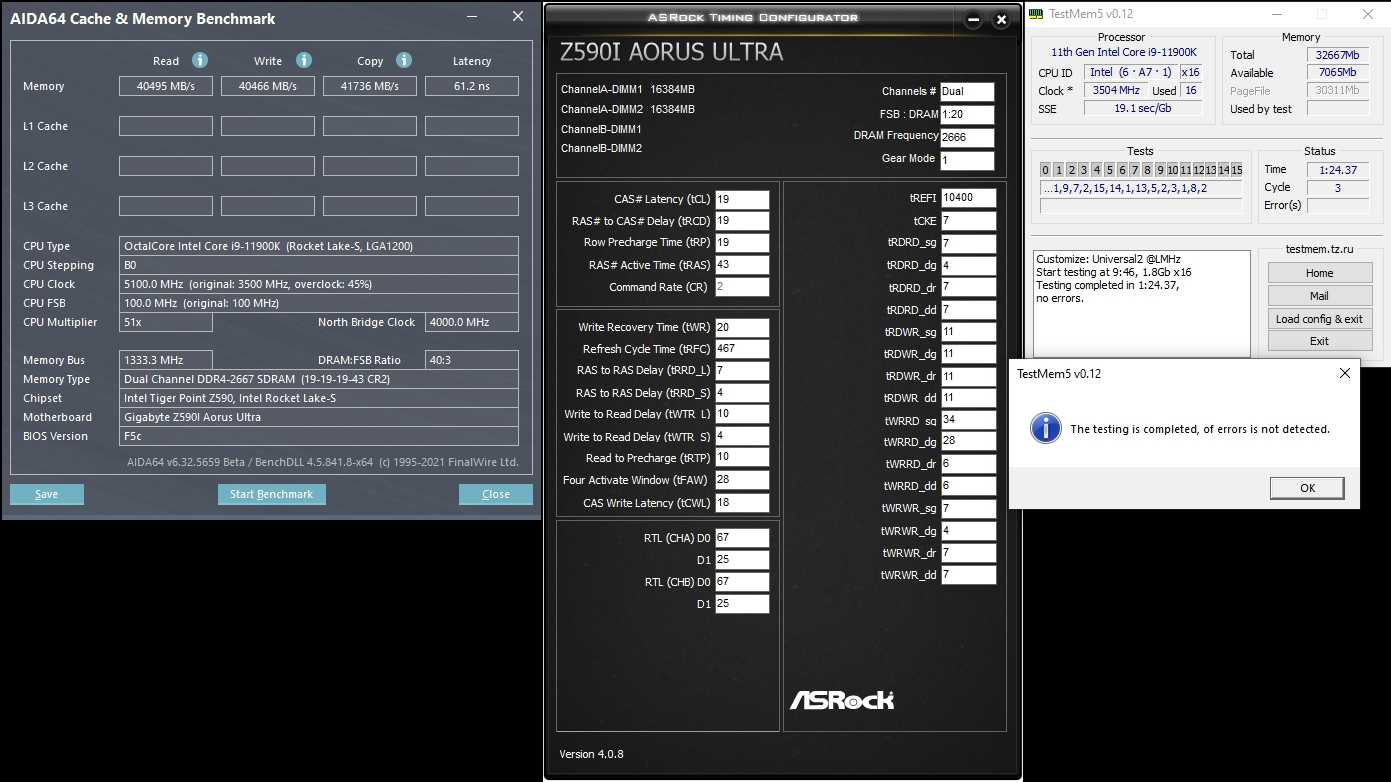Start Benchmark in AIDA64
Image resolution: width=1391 pixels, height=782 pixels.
[271, 494]
